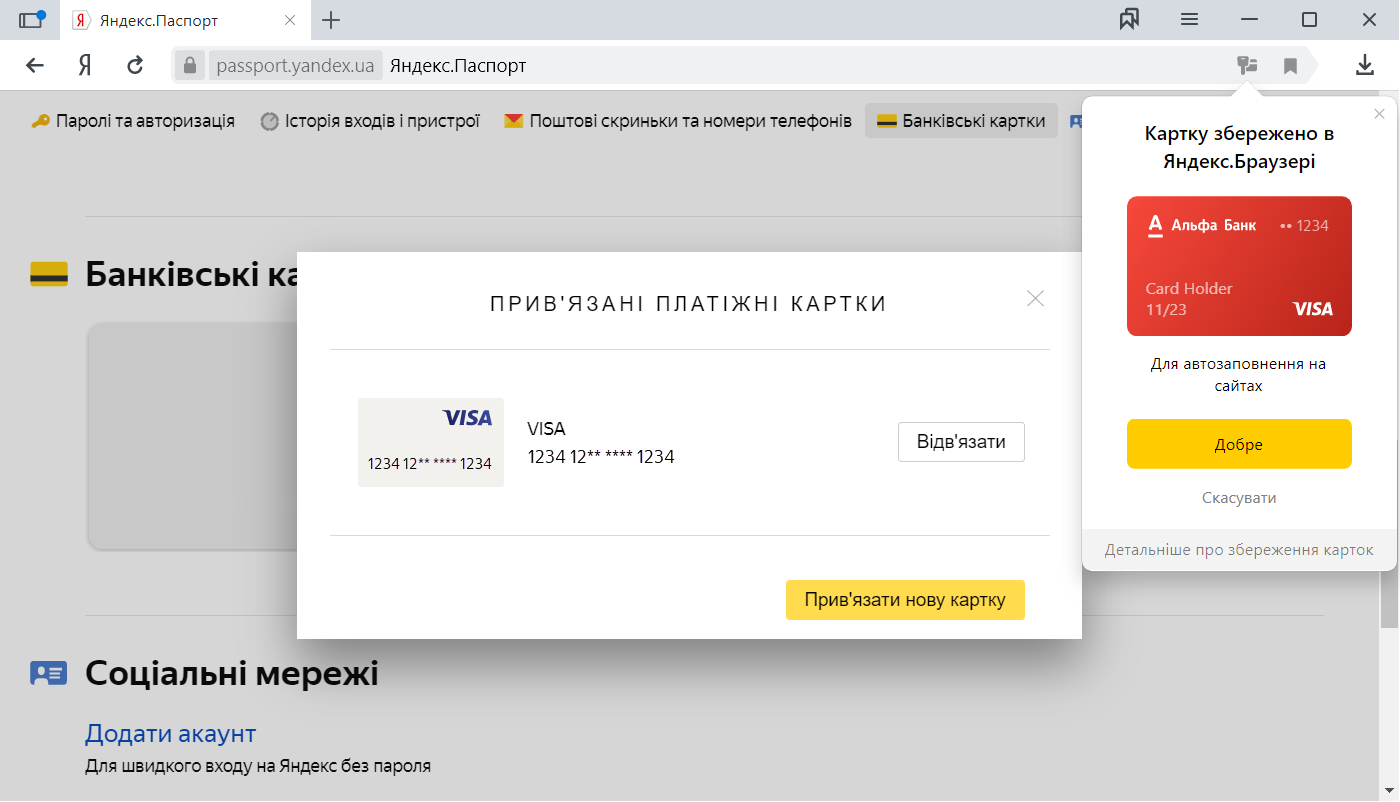Screen dimensions: 1400x802
Task: Open saved cards icon in address bar
Action: (x=1247, y=66)
